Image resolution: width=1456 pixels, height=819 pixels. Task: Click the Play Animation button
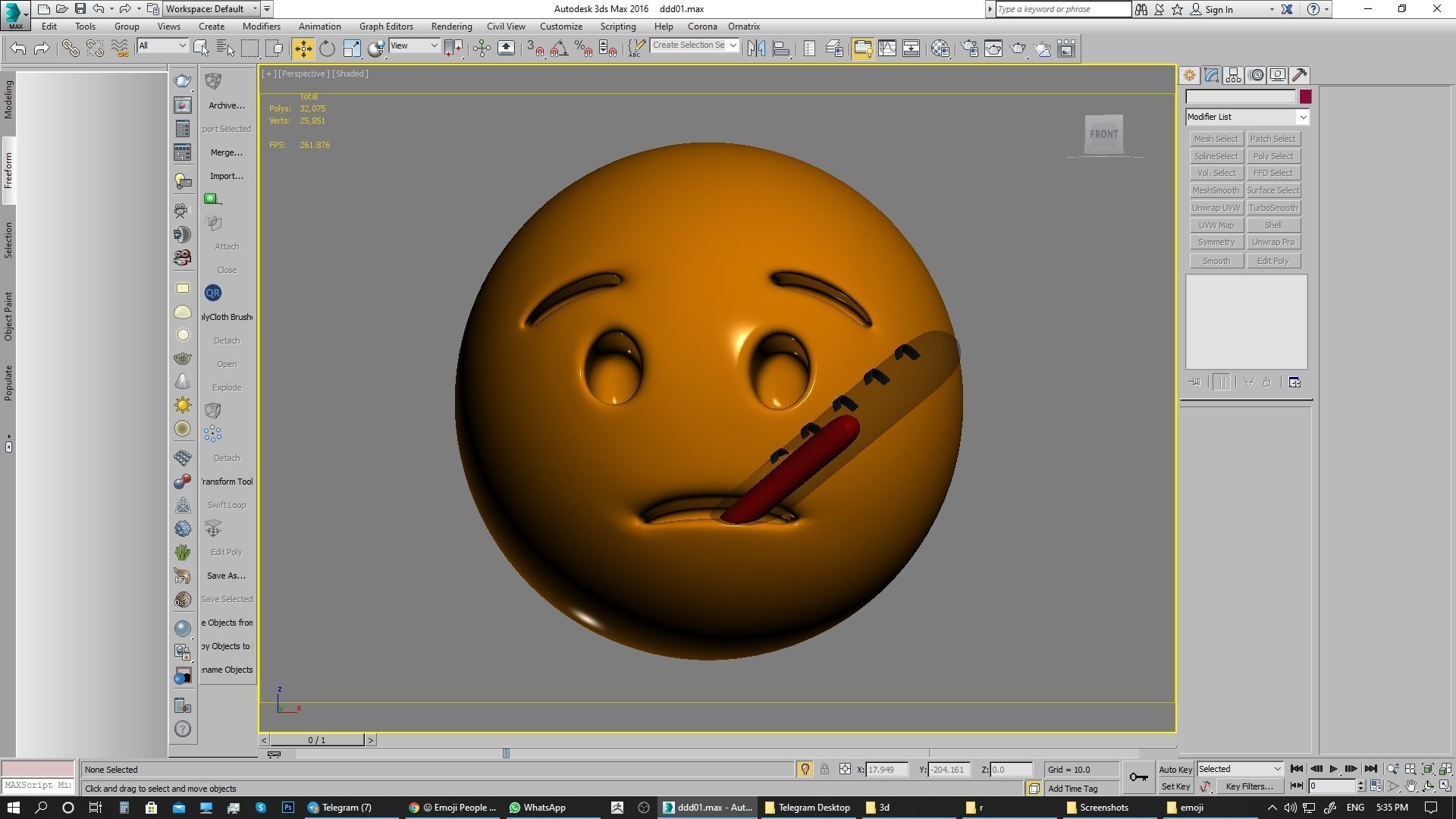tap(1333, 769)
